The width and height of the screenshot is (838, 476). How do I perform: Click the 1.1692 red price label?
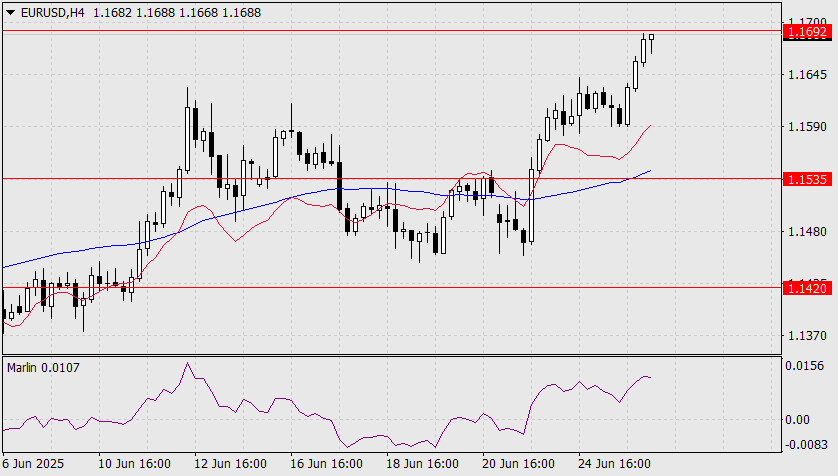pos(808,32)
